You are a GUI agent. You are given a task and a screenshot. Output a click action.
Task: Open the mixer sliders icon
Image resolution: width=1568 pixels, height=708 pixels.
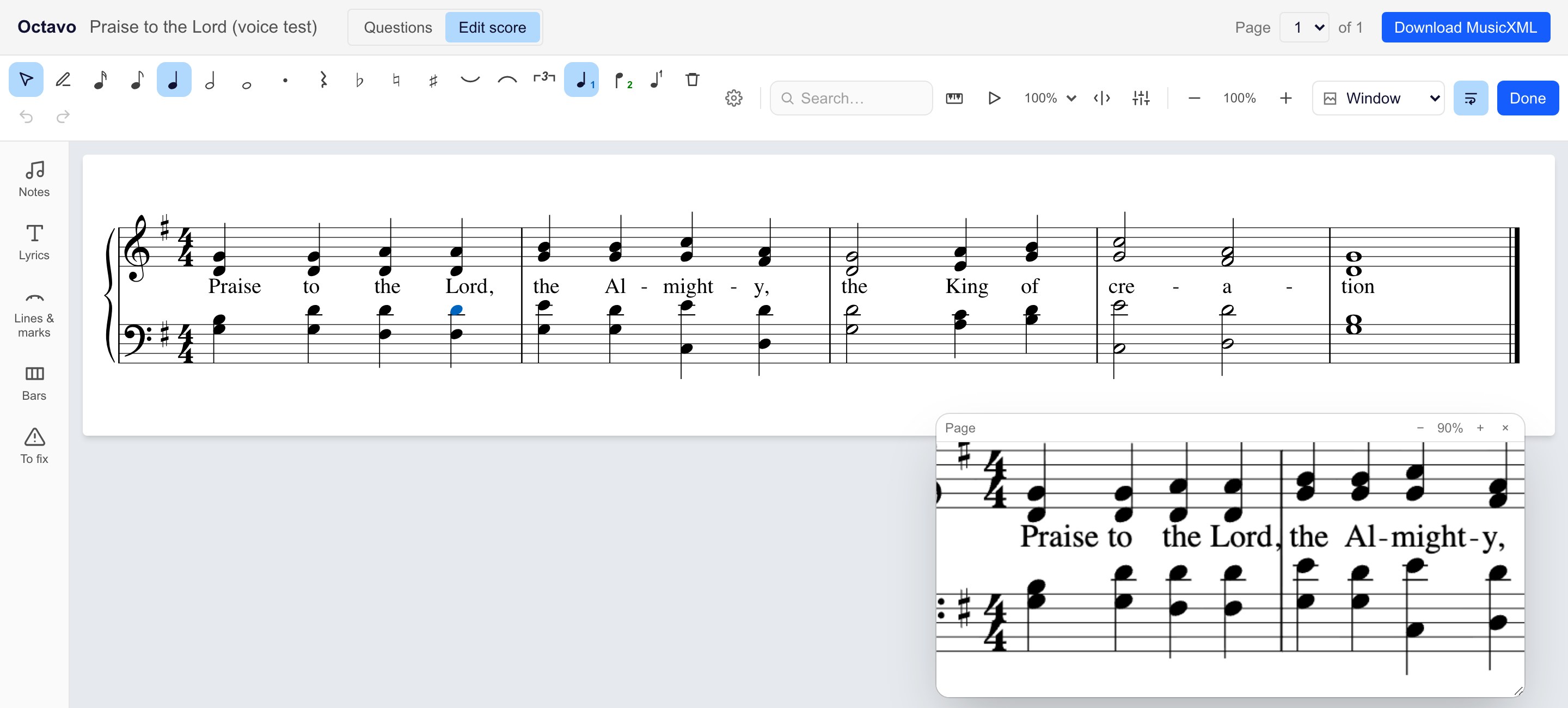[1141, 98]
